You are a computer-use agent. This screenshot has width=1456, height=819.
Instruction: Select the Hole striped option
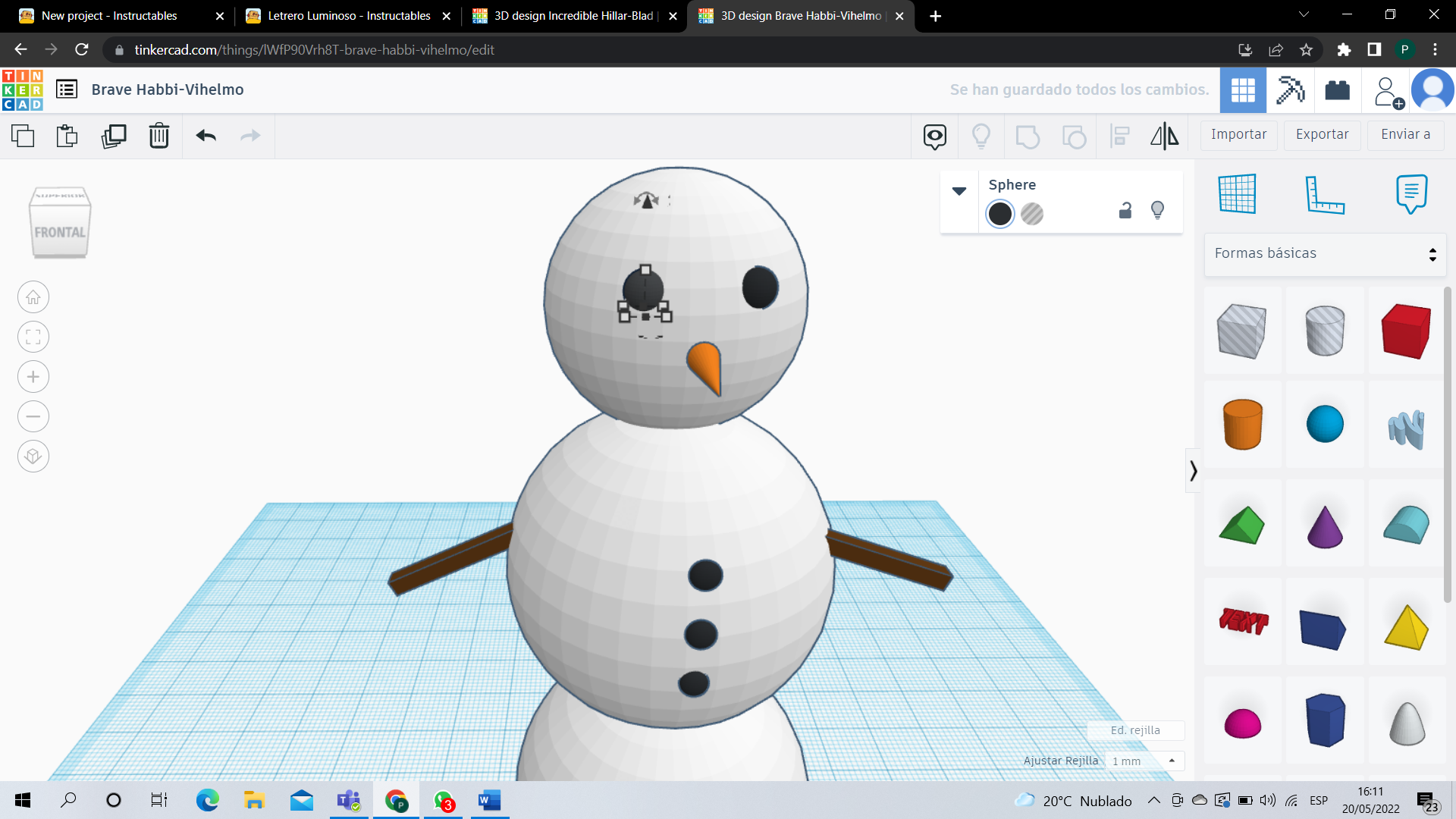[1032, 214]
